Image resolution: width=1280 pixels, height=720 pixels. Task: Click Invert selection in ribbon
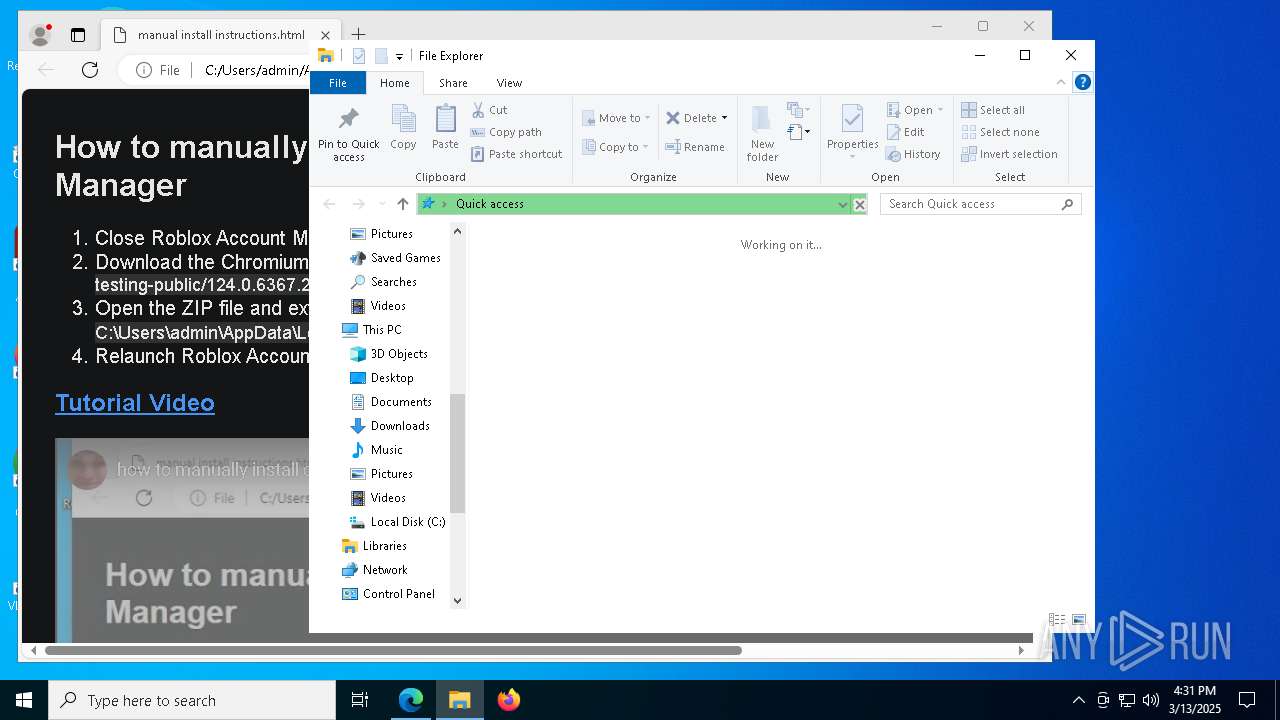(x=1009, y=154)
